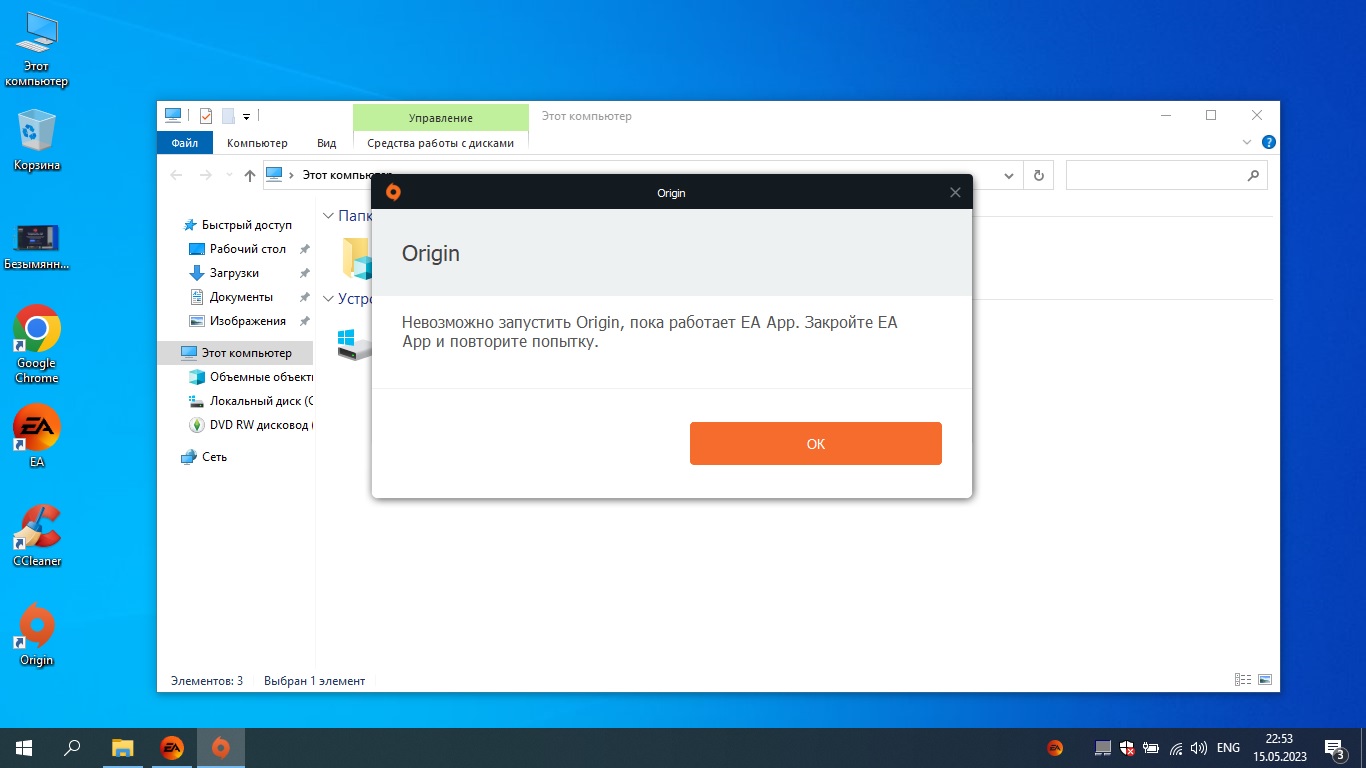Select the Корзина recycle bin icon
Image resolution: width=1366 pixels, height=768 pixels.
point(37,141)
